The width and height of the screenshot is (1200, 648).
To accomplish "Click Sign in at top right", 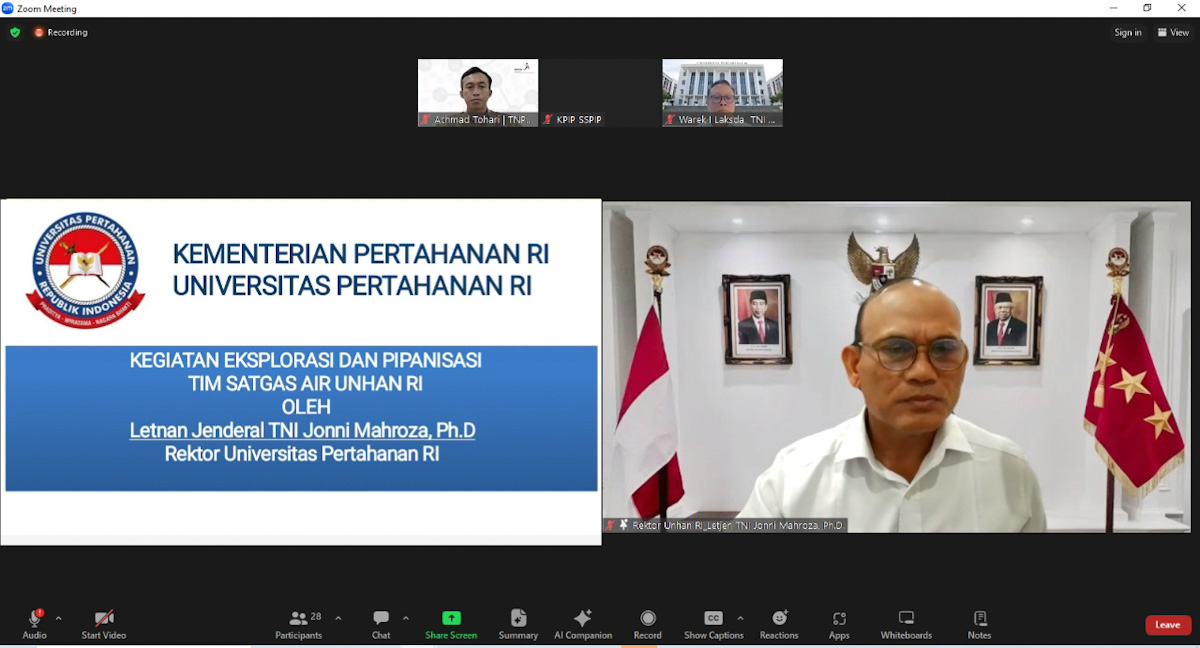I will (1128, 32).
